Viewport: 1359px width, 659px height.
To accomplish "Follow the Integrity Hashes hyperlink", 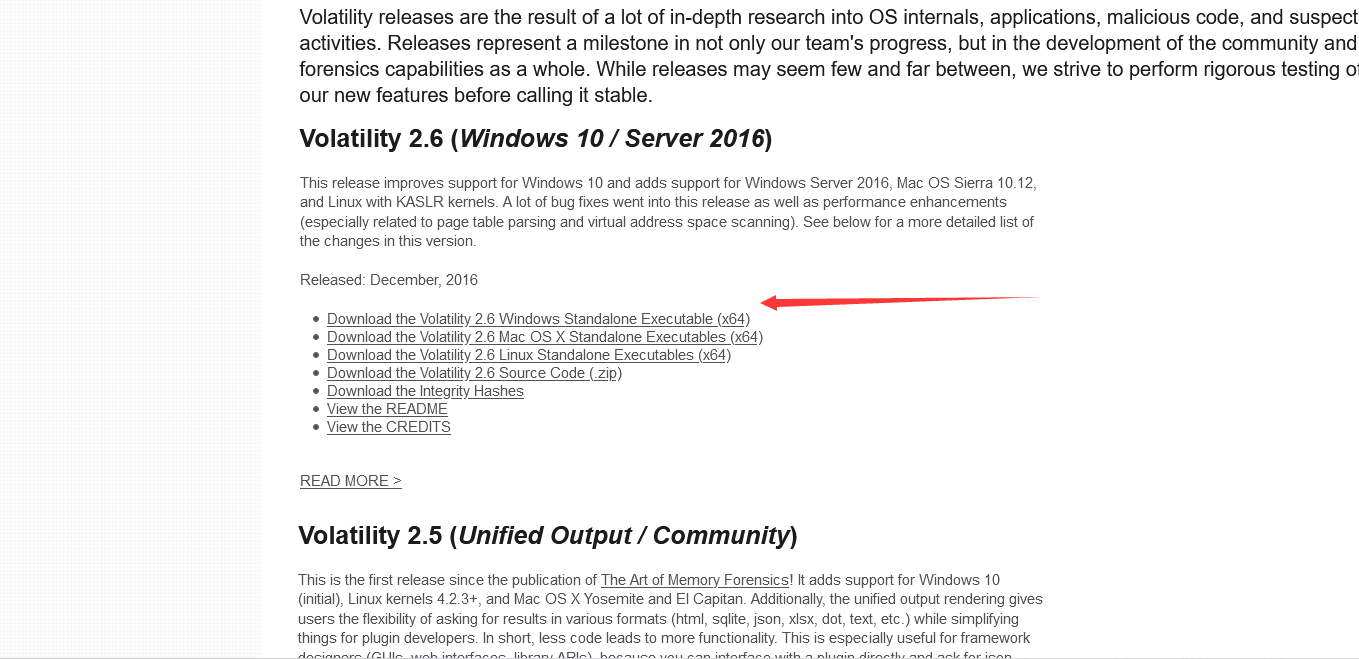I will pyautogui.click(x=425, y=391).
